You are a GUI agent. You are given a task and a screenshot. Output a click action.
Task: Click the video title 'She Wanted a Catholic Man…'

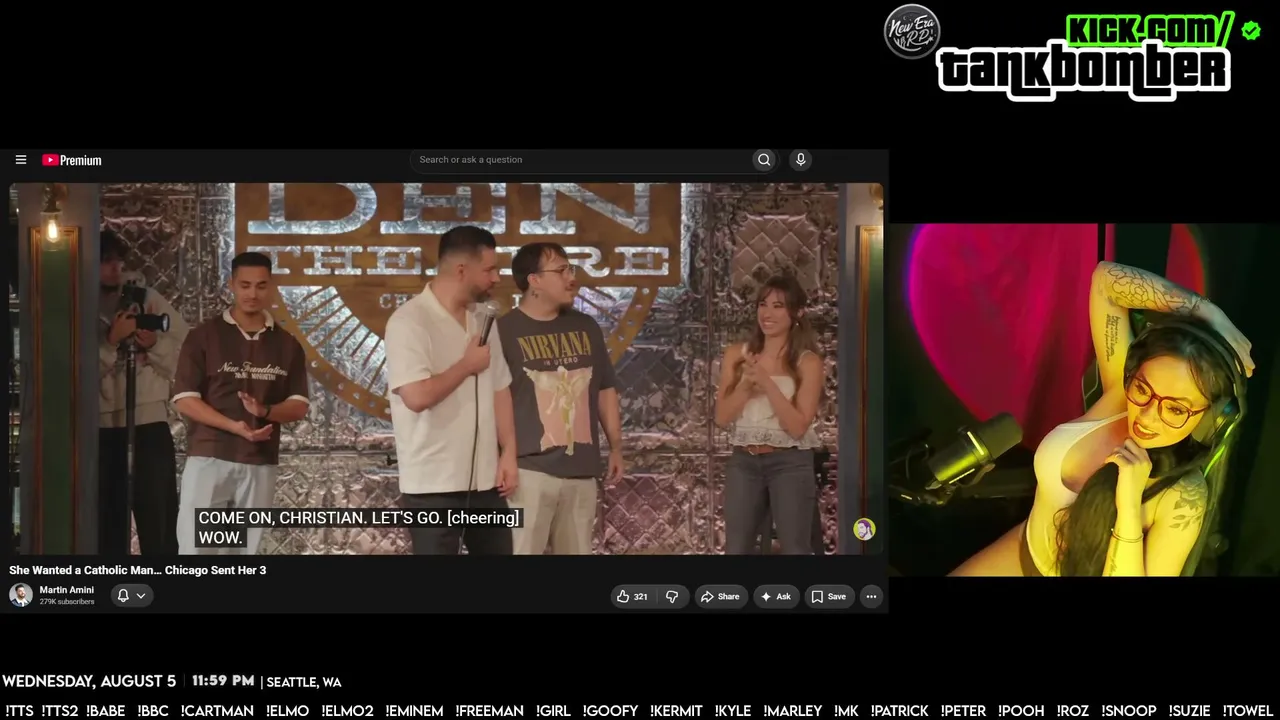(138, 570)
